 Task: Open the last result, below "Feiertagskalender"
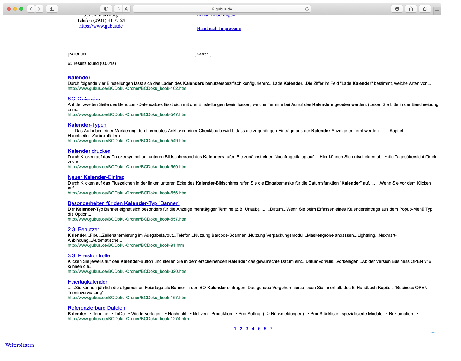click(x=96, y=308)
